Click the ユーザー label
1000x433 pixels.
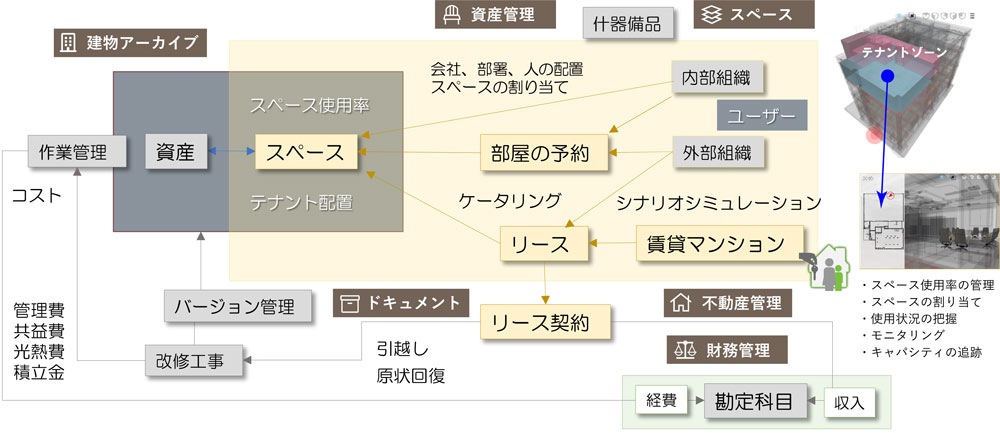(x=762, y=115)
